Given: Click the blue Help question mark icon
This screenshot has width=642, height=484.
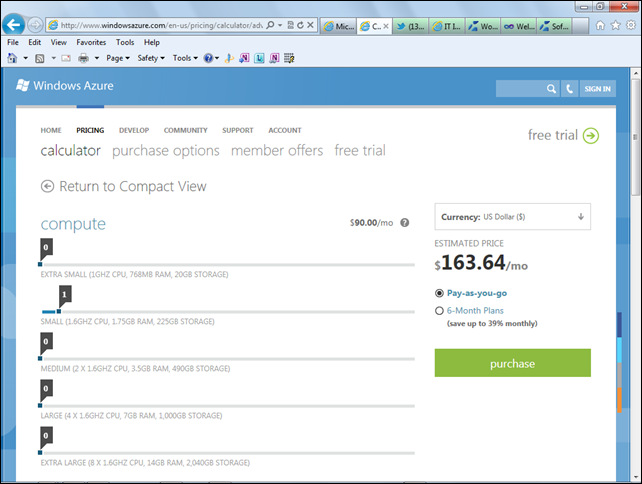Looking at the screenshot, I should coord(208,58).
